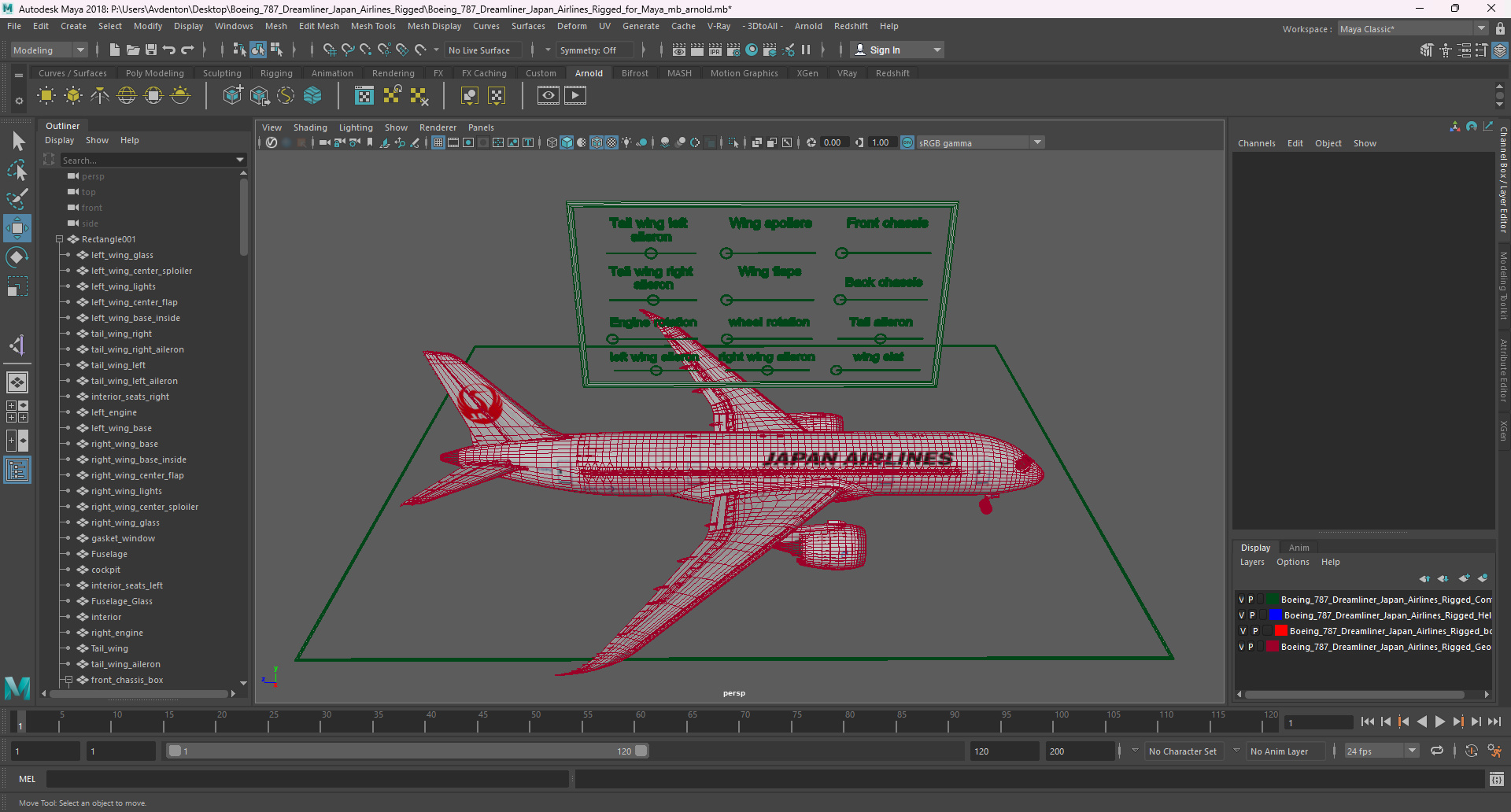The width and height of the screenshot is (1511, 812).
Task: Choose the Lasso select tool
Action: pos(17,170)
